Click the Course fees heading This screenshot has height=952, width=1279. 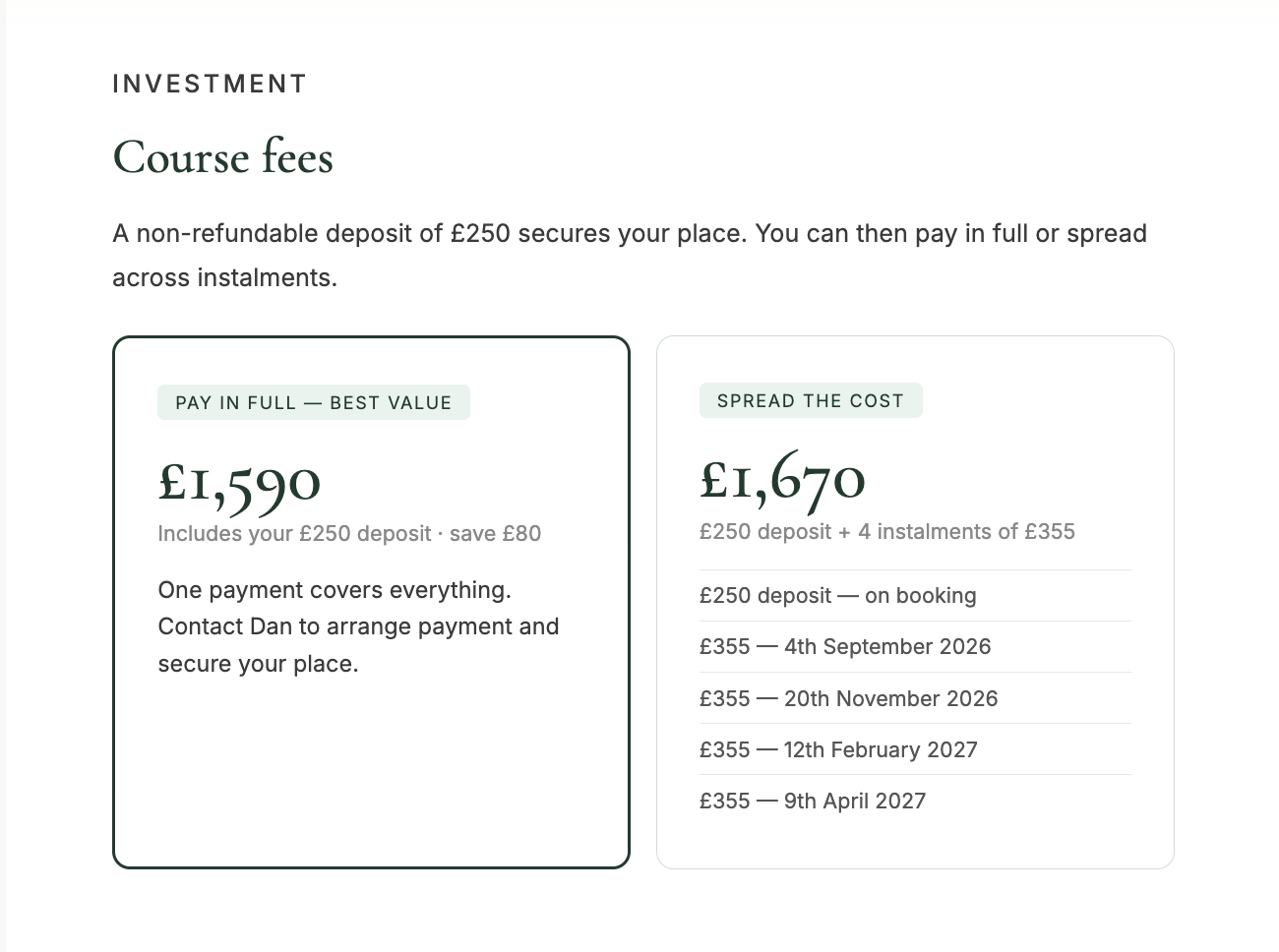[223, 157]
